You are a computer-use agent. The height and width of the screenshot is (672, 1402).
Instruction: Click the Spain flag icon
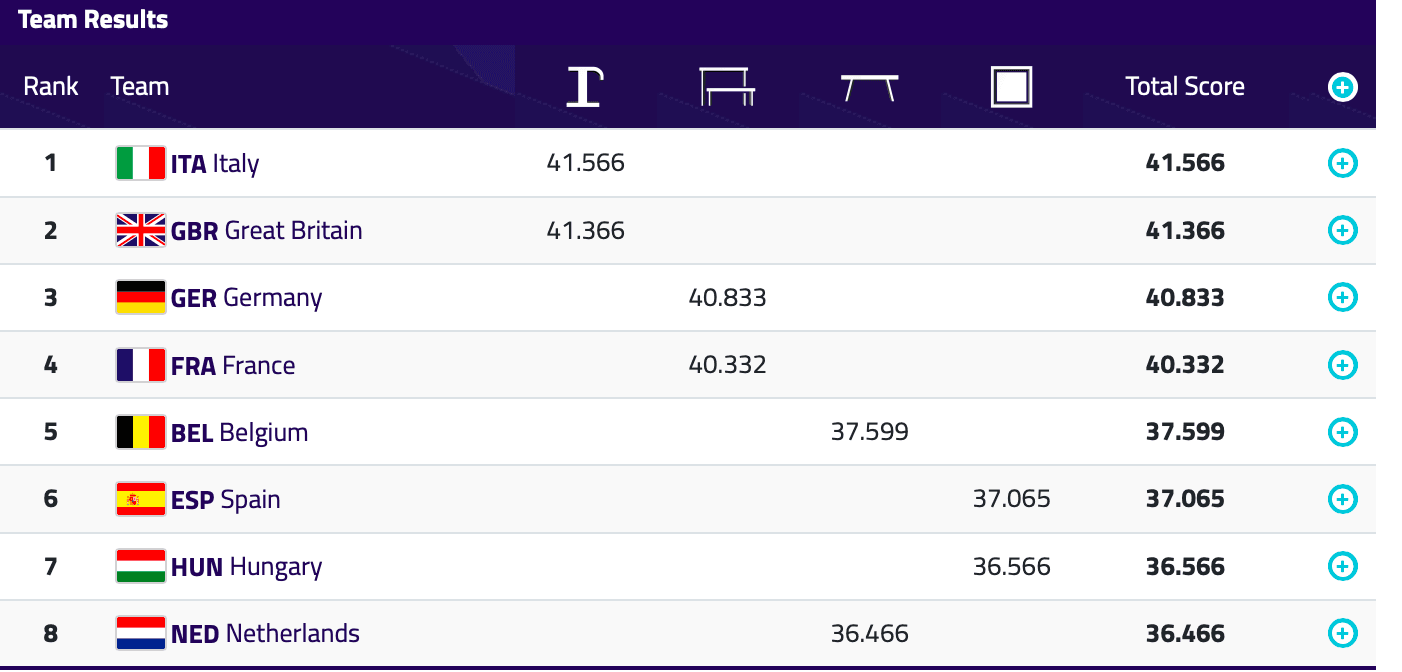[140, 499]
